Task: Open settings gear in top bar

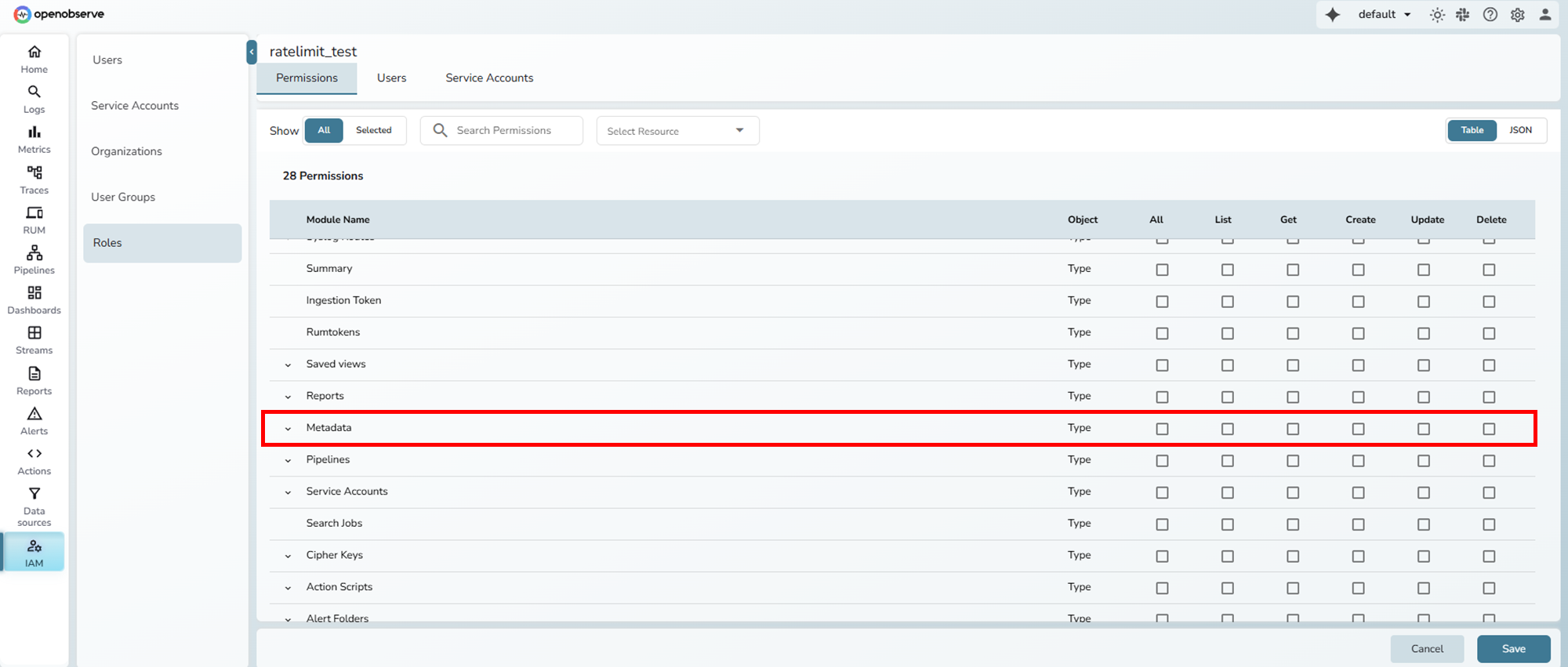Action: [x=1517, y=15]
